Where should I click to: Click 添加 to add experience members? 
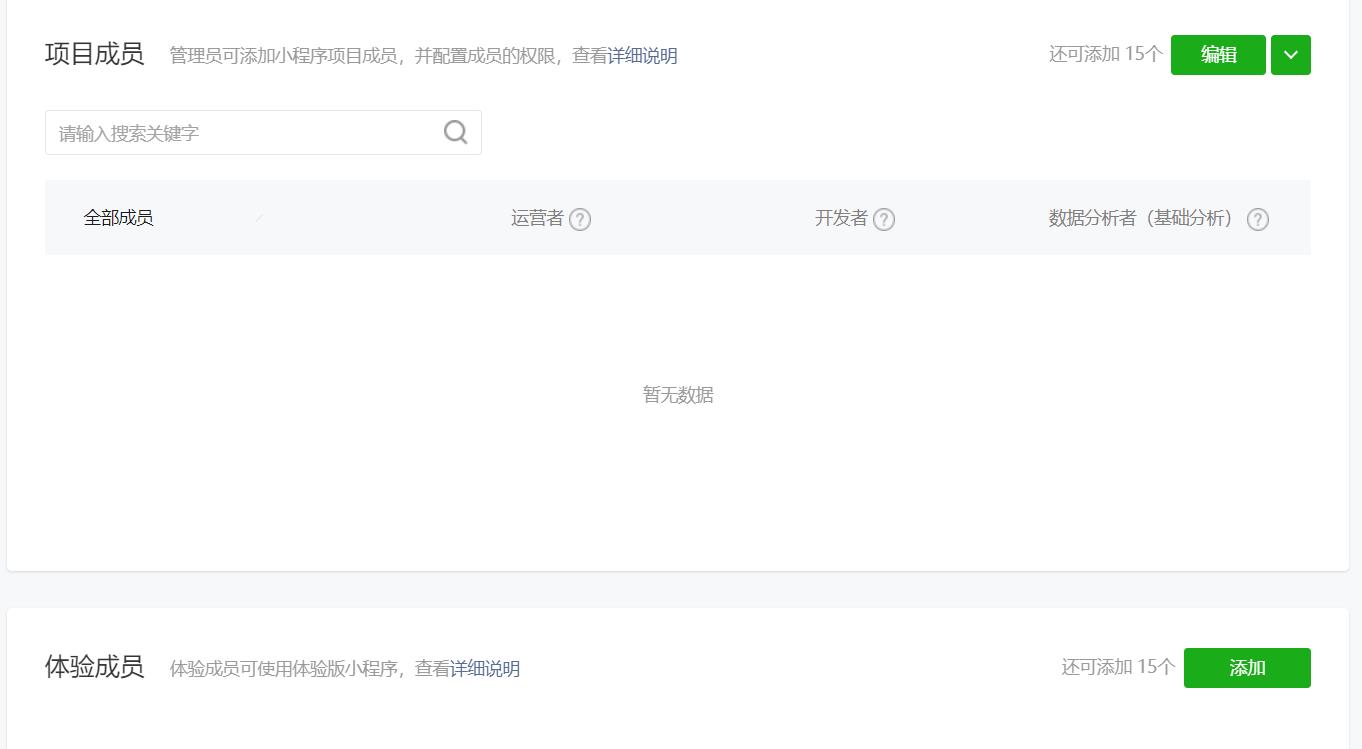pyautogui.click(x=1247, y=667)
